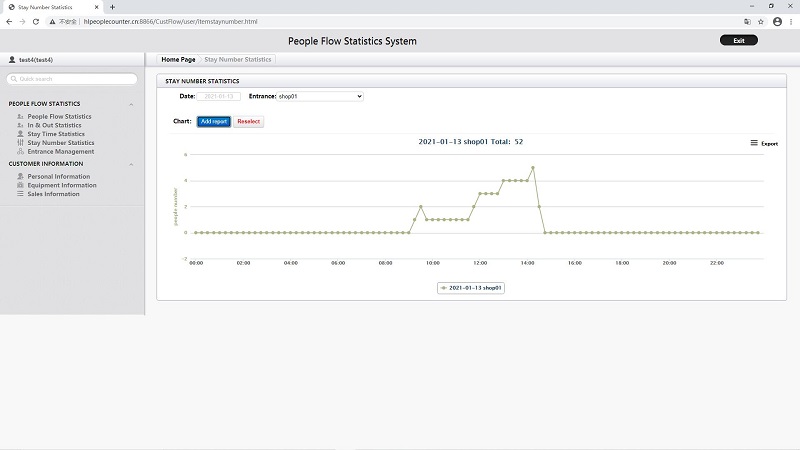800x450 pixels.
Task: Click the Entrance Management icon
Action: pos(20,151)
